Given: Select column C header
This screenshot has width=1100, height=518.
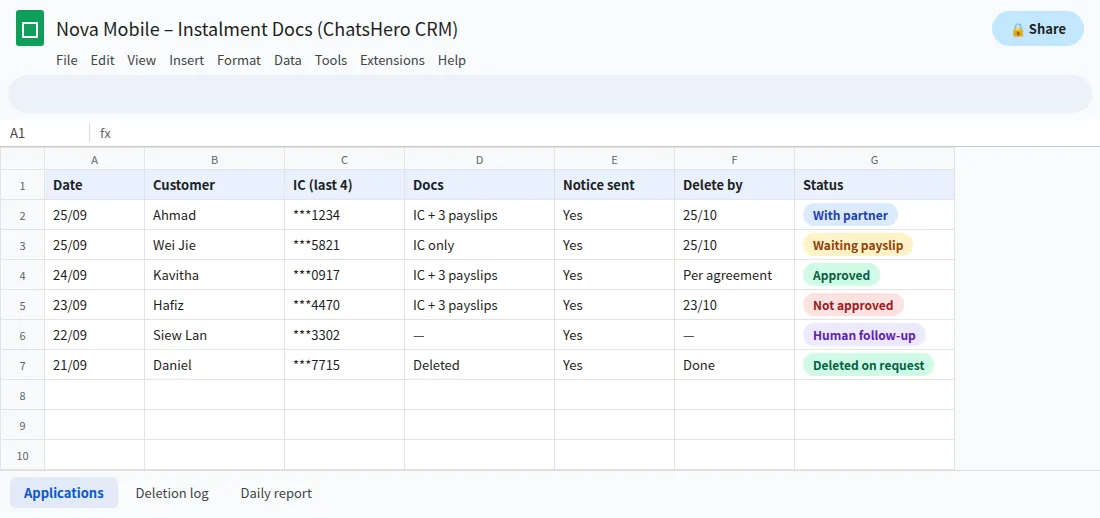Looking at the screenshot, I should (x=344, y=160).
